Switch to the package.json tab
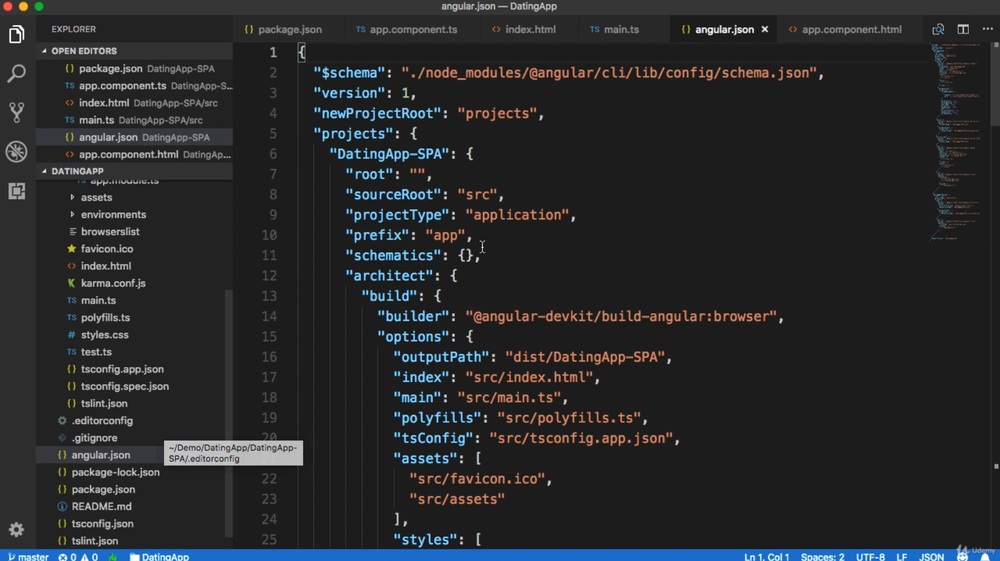Screen dimensions: 1000x561 point(283,29)
